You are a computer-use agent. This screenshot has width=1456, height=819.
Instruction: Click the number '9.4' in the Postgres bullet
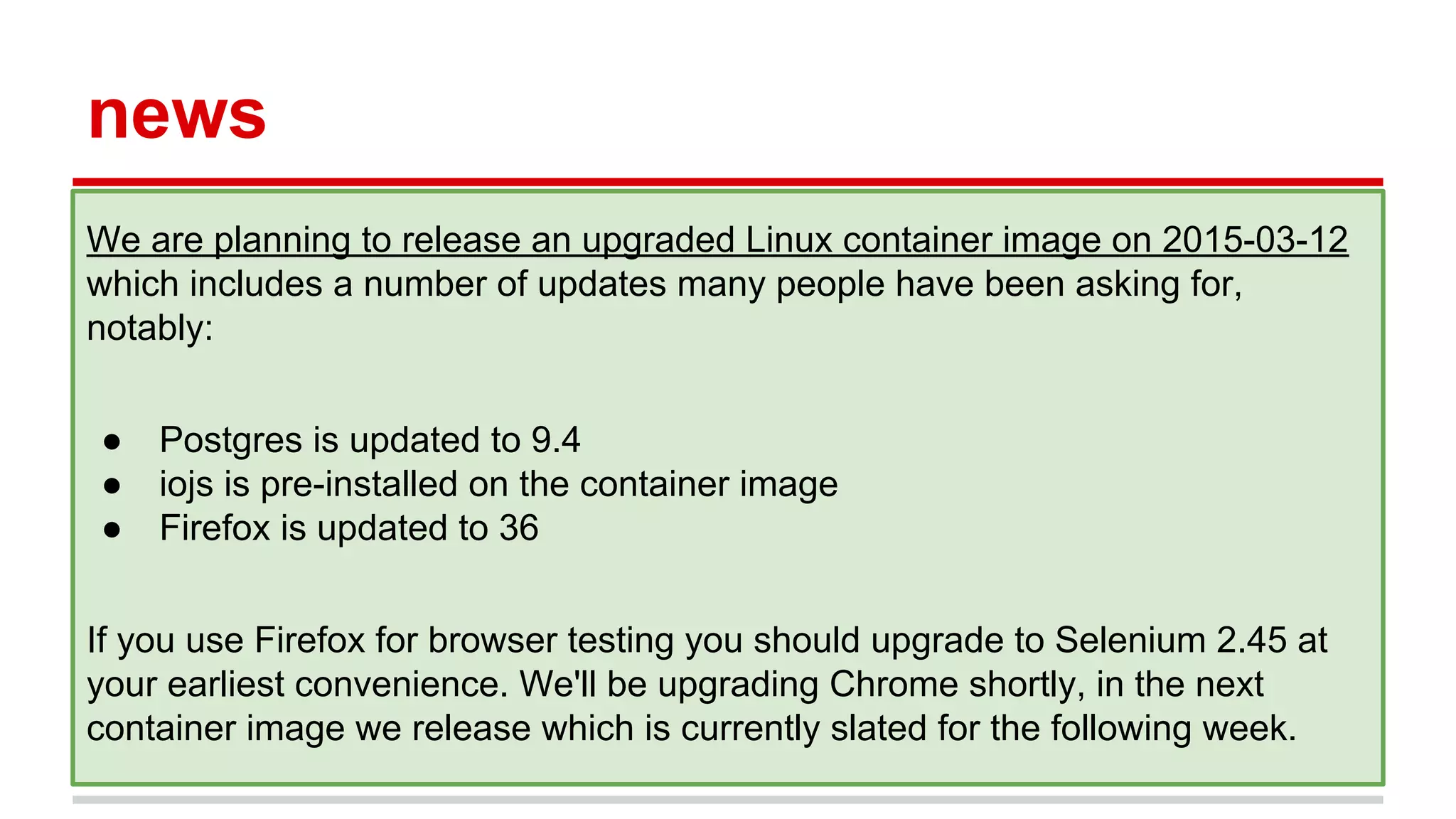556,440
